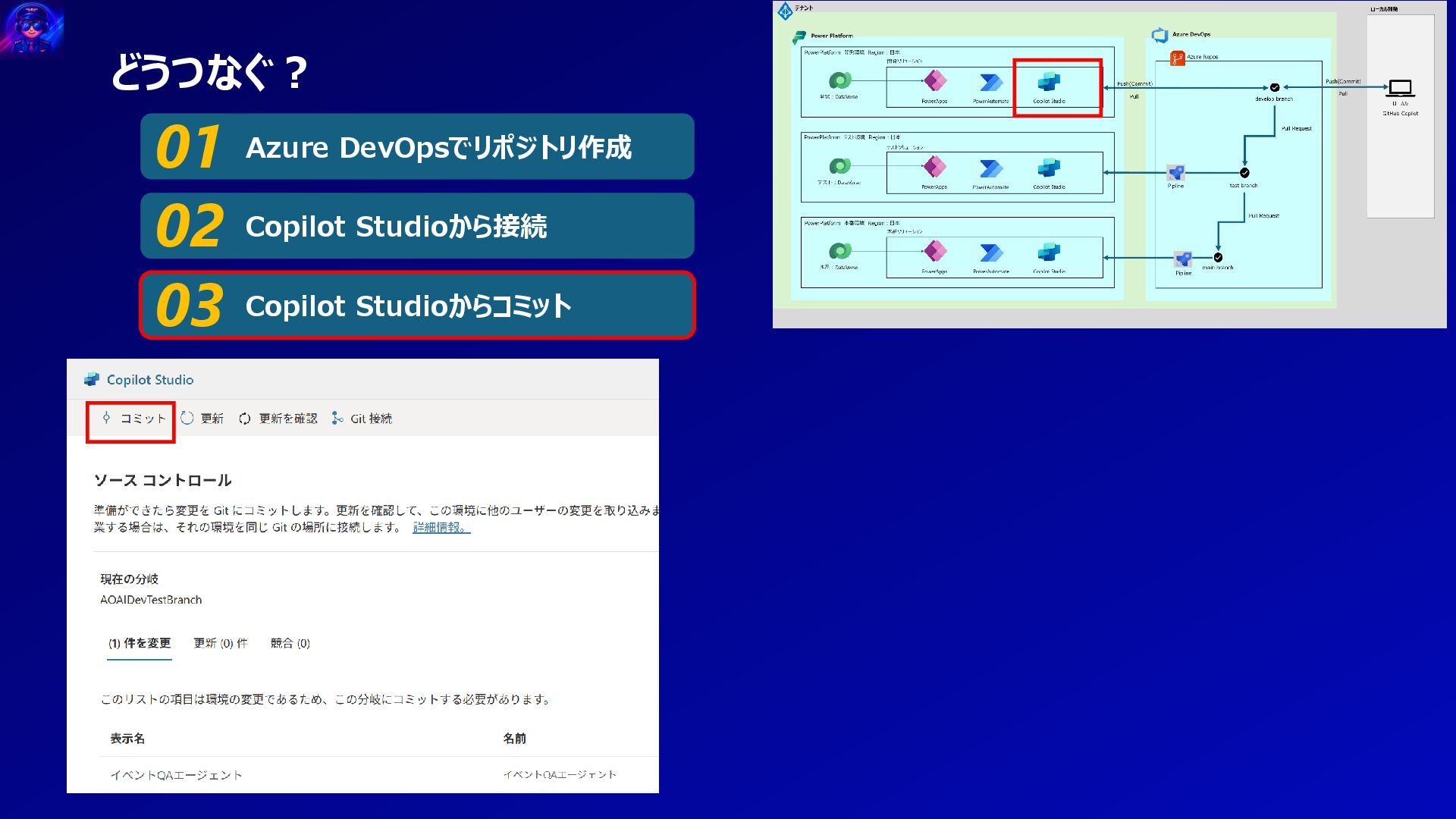Click step 03 Copilot Studioからコミット
Viewport: 1456px width, 819px height.
coord(417,305)
